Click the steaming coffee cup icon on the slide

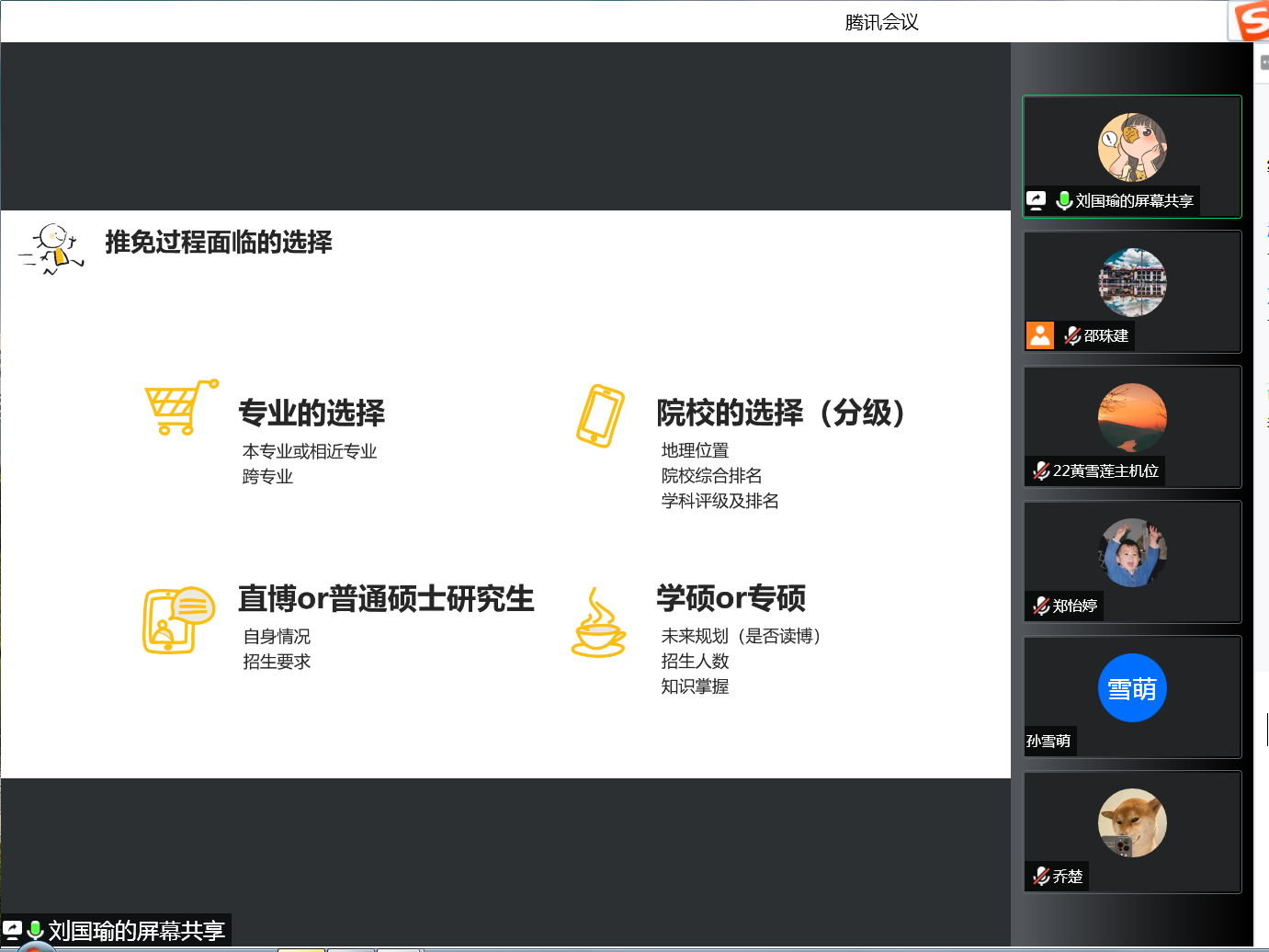[598, 625]
